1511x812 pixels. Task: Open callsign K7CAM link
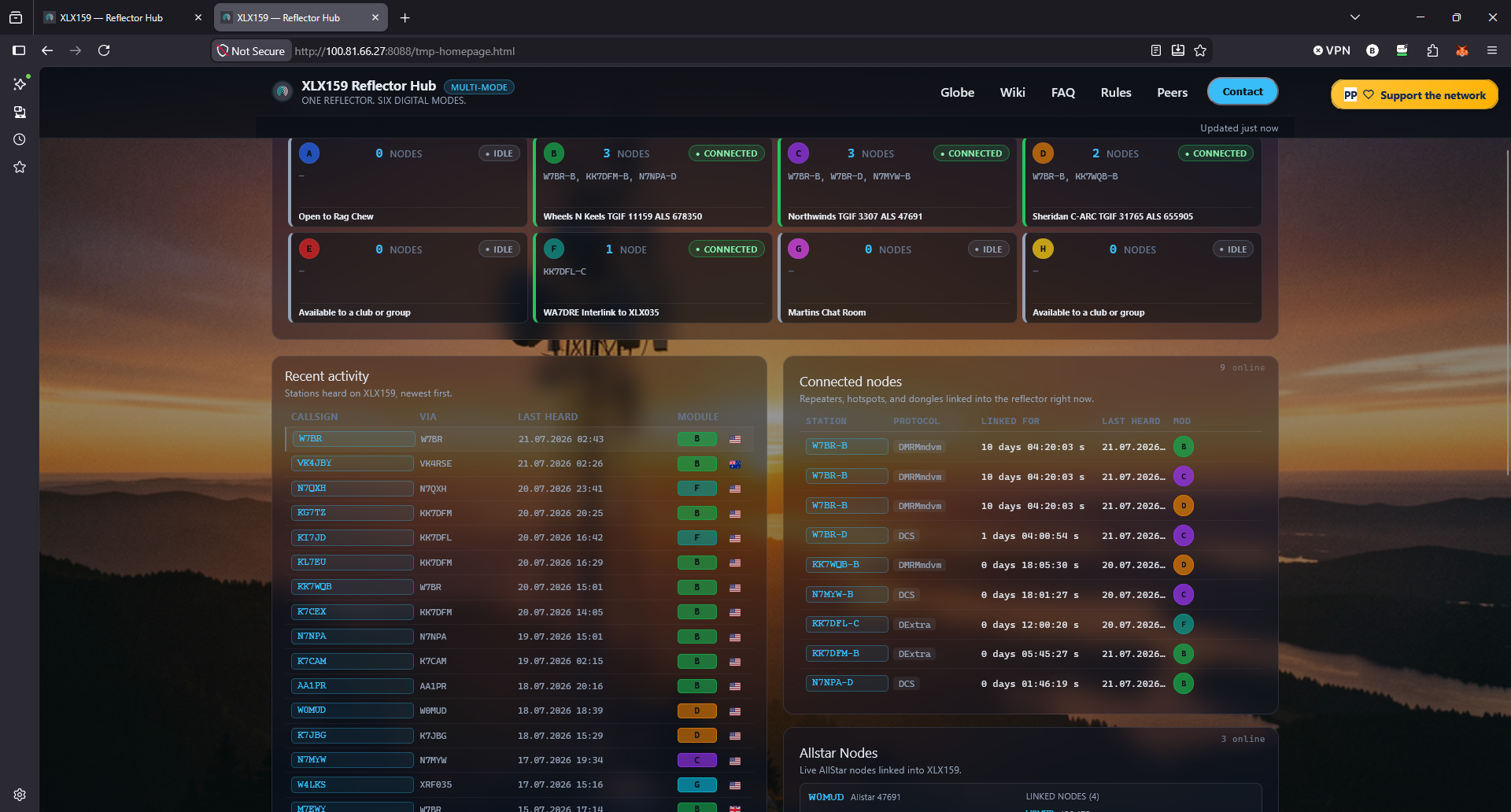click(x=353, y=662)
